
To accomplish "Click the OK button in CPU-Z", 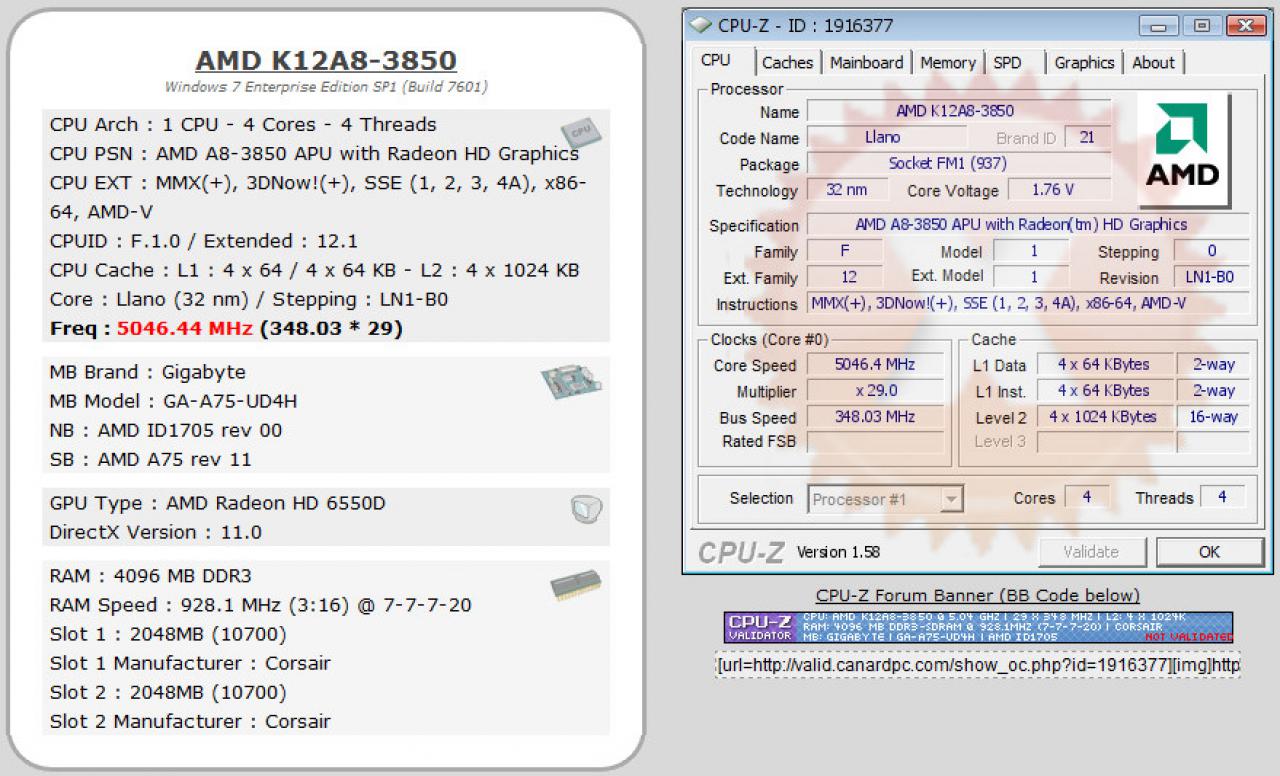I will point(1209,551).
